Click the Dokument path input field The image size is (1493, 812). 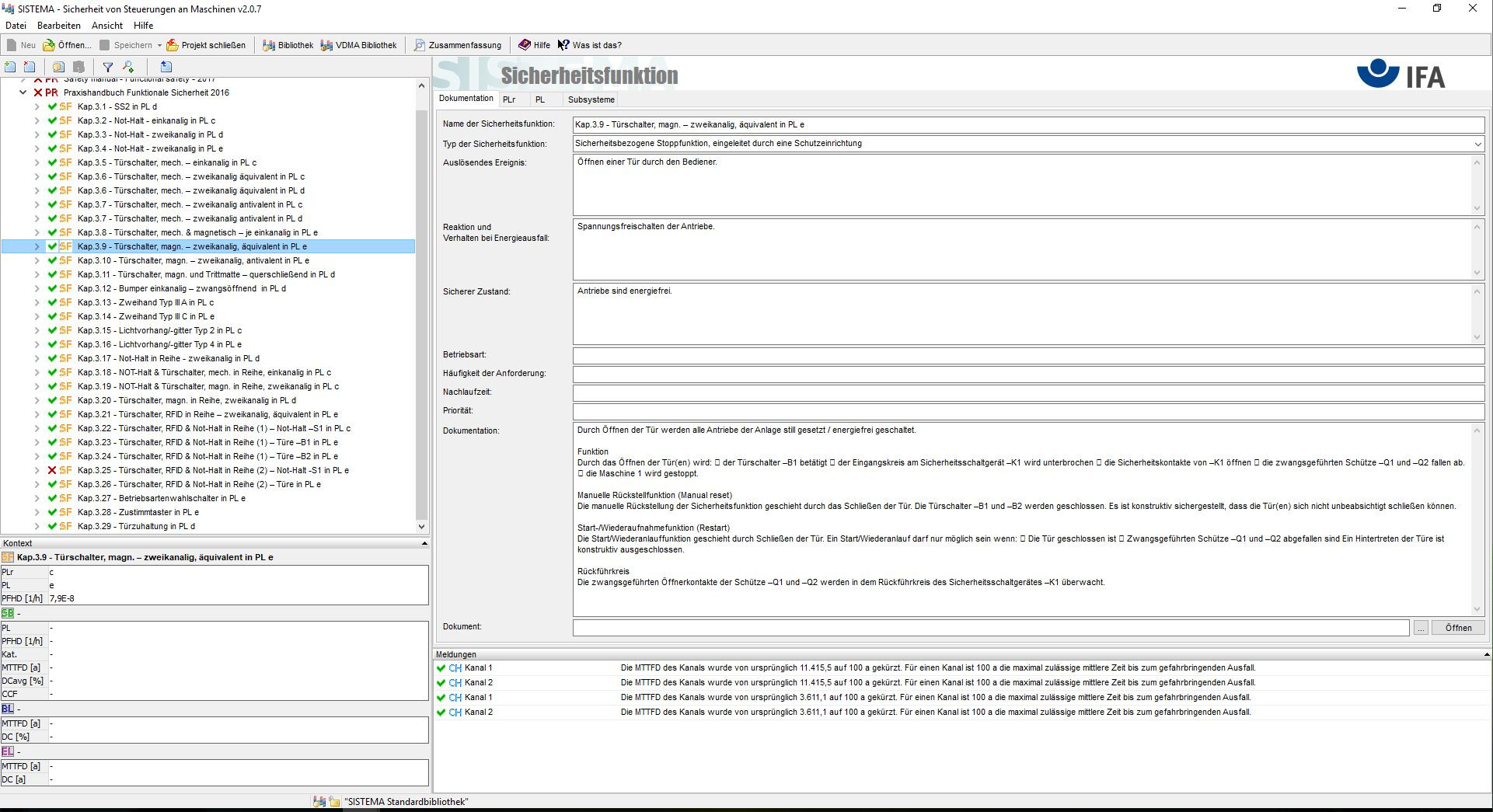pos(991,628)
